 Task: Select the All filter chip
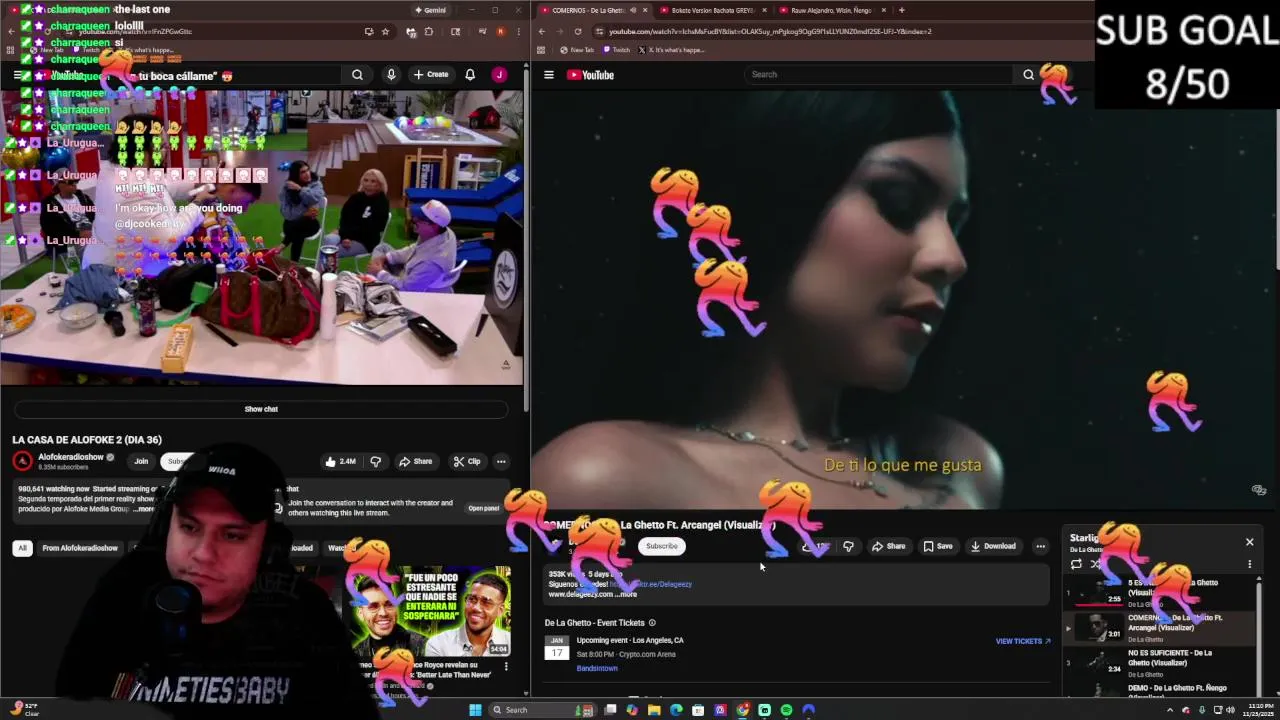pos(22,548)
